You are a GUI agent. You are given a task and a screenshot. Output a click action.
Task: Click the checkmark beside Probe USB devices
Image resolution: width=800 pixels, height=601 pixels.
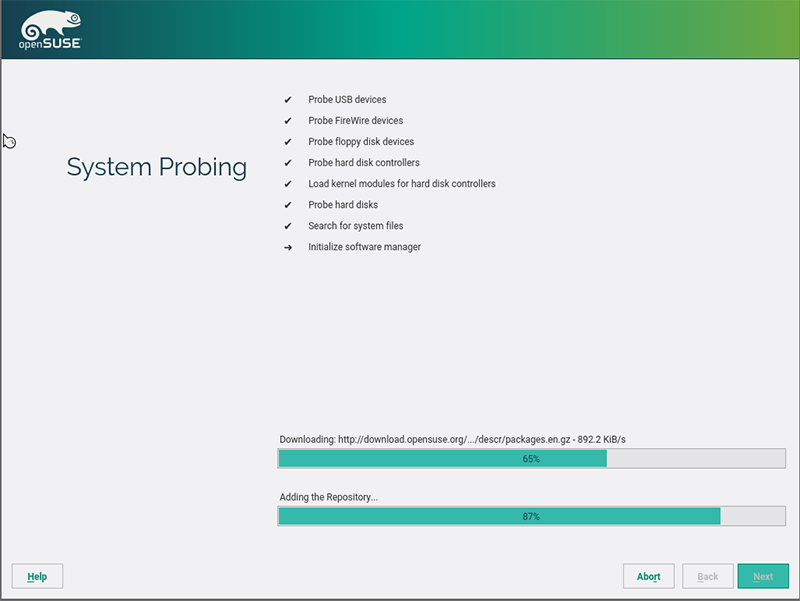pos(288,100)
